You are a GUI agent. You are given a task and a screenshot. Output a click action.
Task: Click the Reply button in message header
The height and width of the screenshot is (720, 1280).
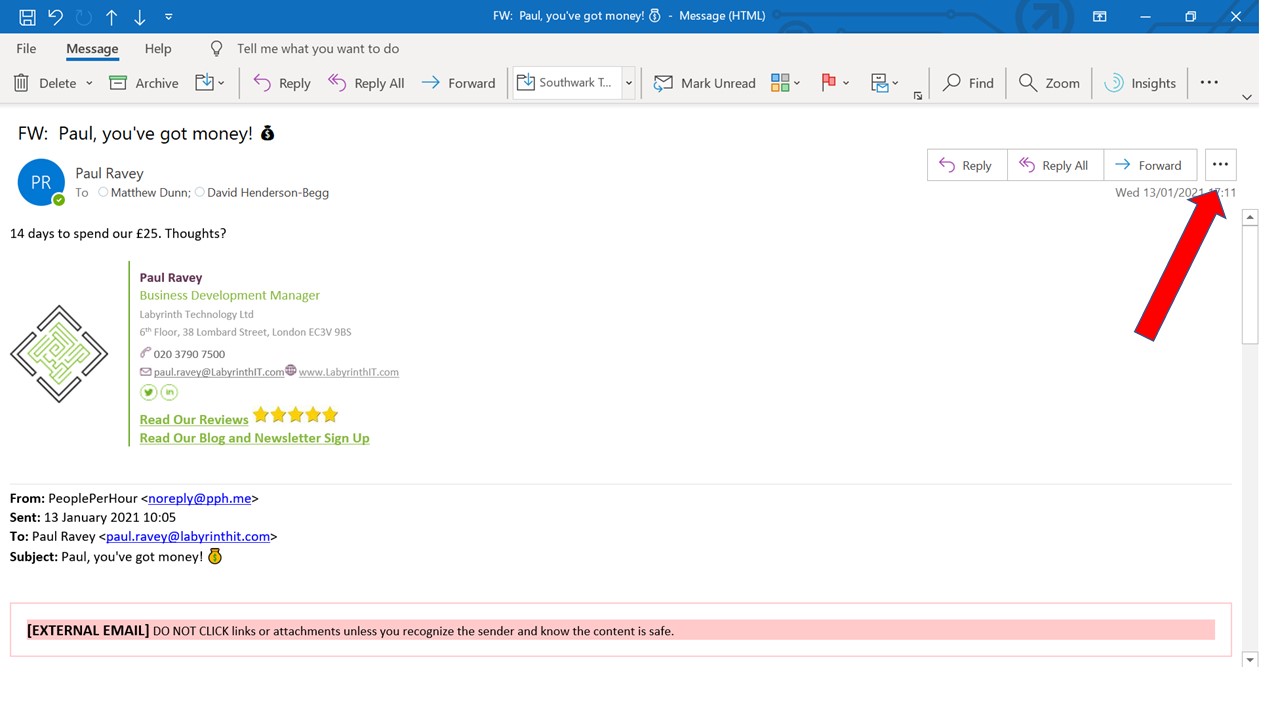pyautogui.click(x=967, y=165)
